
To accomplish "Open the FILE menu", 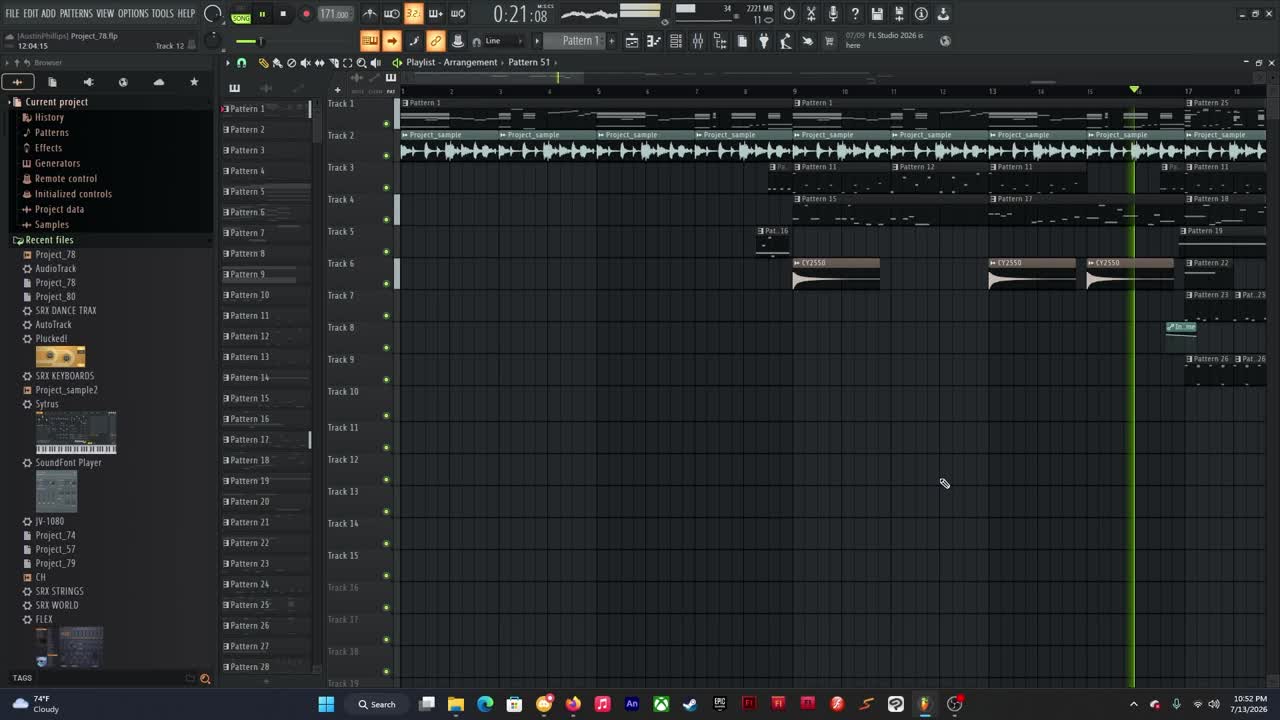I will point(12,13).
